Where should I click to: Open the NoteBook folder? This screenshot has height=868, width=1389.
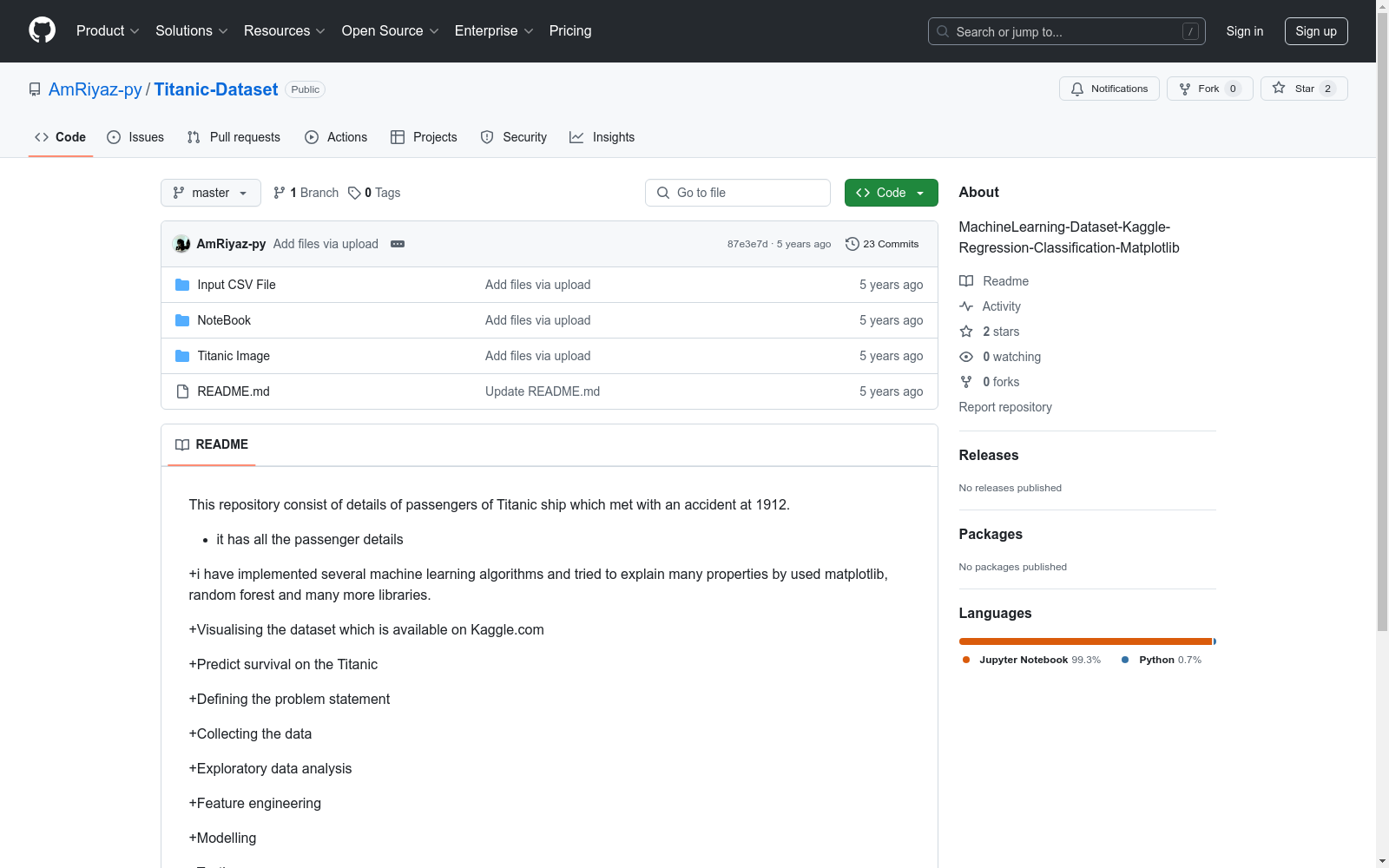click(224, 320)
